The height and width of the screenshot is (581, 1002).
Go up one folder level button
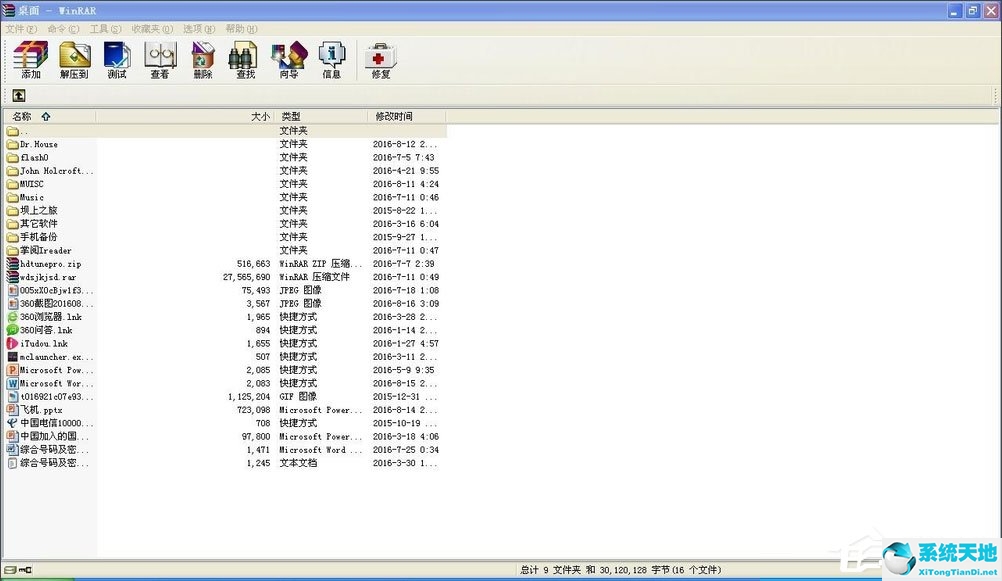coord(19,95)
